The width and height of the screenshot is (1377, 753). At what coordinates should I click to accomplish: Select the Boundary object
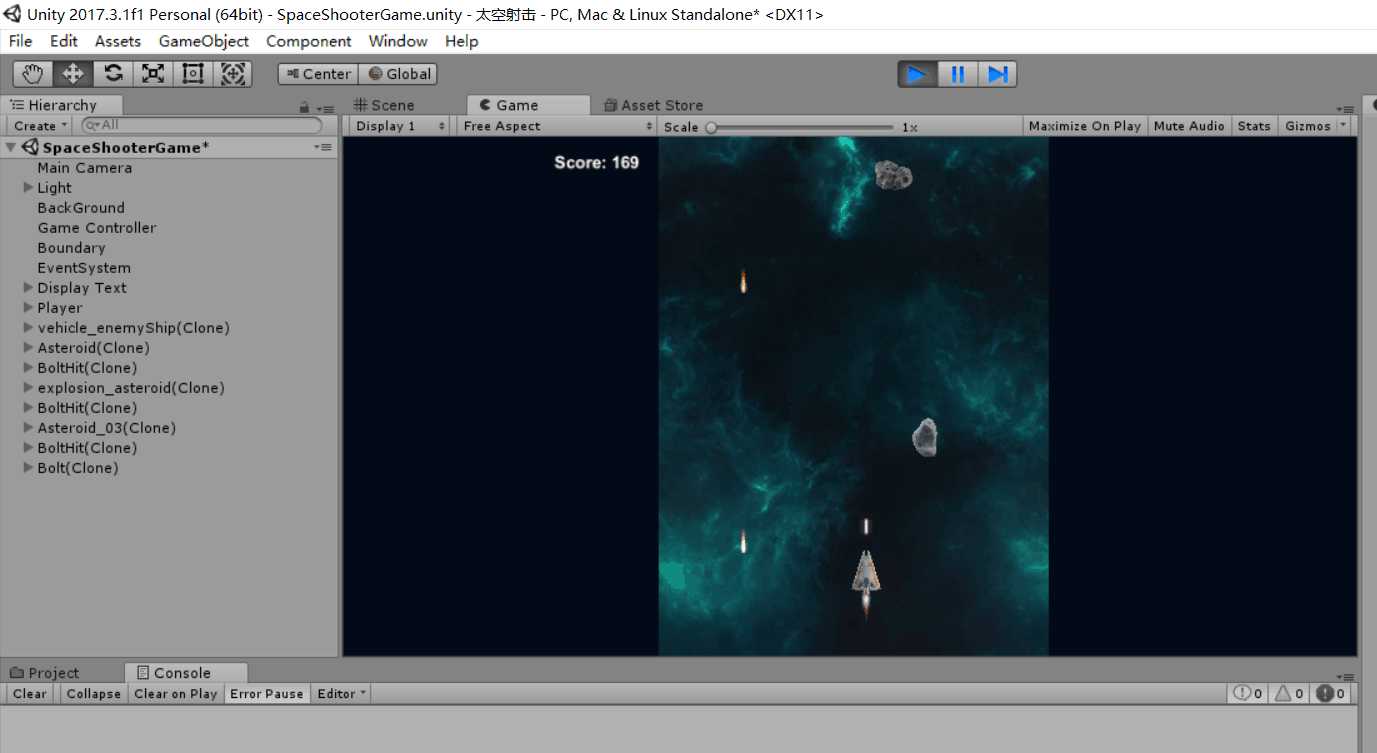click(x=71, y=248)
